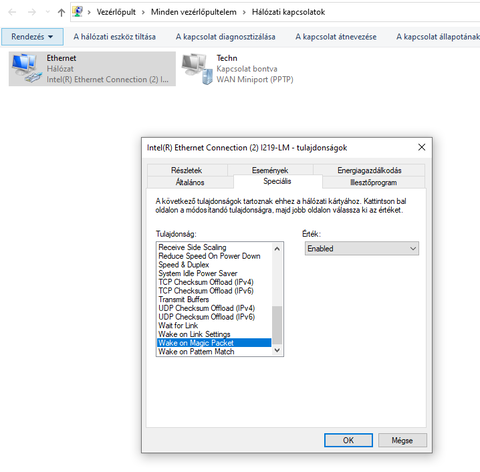480x472 pixels.
Task: Open the Érték dropdown showing Enabled
Action: (x=362, y=249)
